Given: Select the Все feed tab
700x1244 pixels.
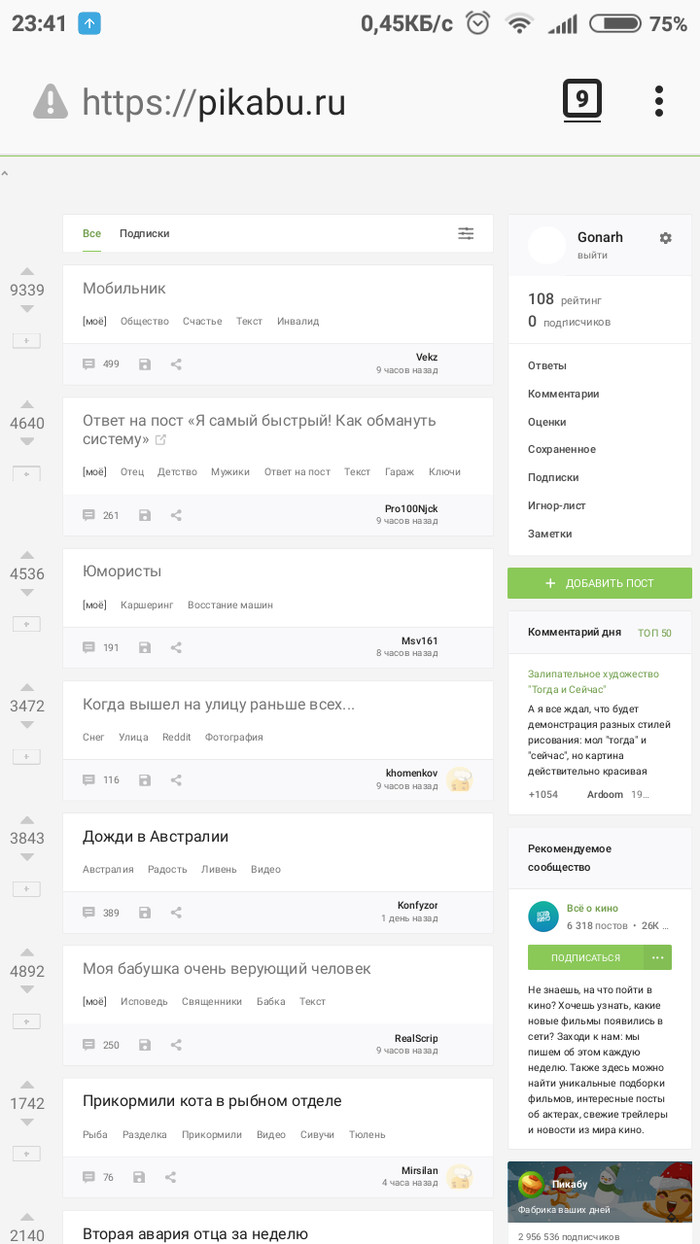Looking at the screenshot, I should [91, 233].
